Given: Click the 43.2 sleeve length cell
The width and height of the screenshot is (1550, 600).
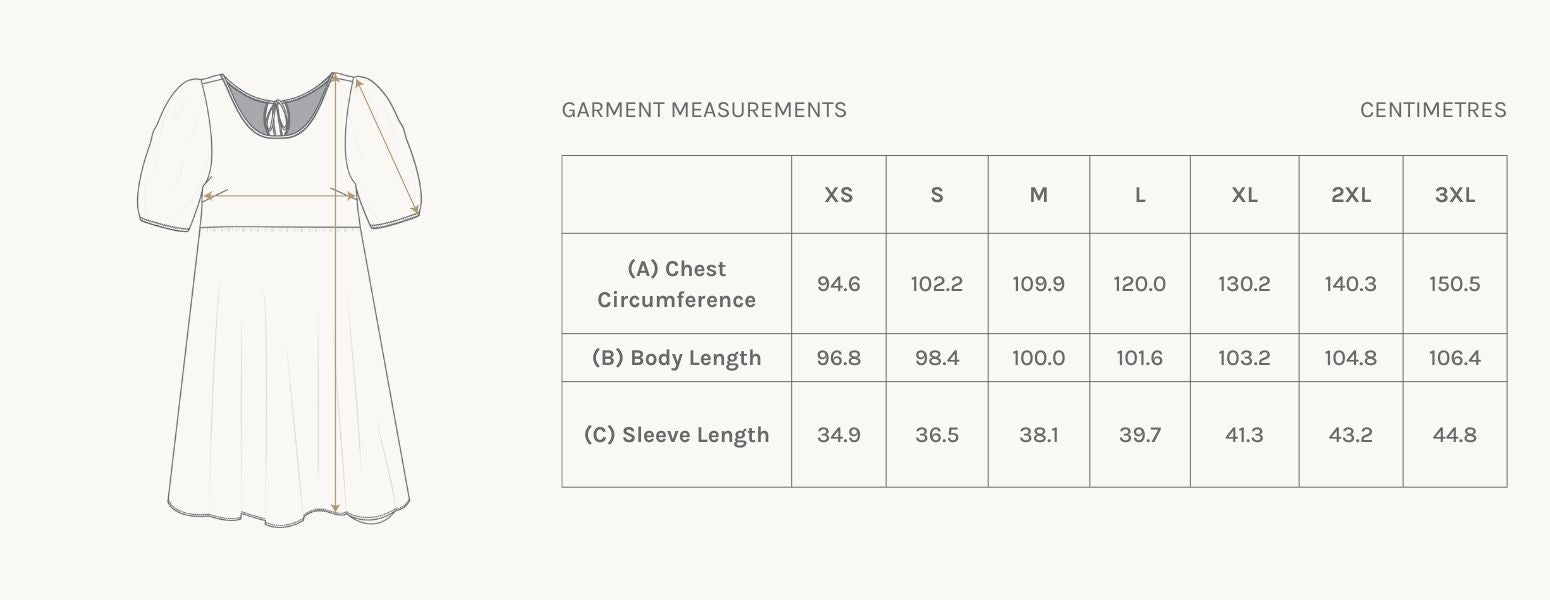Looking at the screenshot, I should point(1350,435).
